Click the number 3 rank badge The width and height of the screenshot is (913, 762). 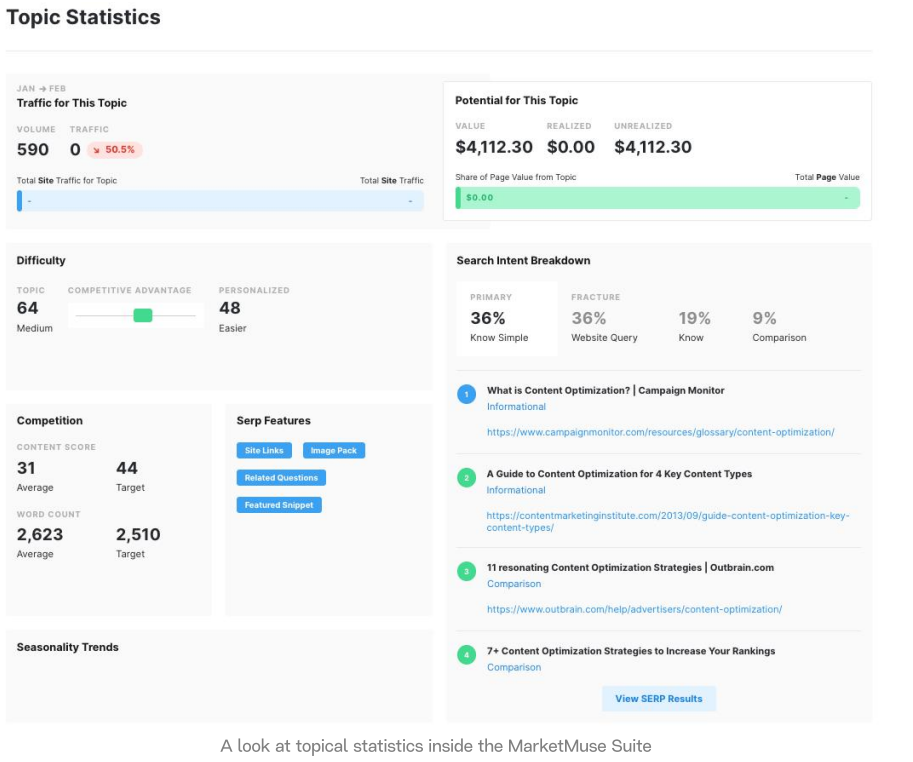pyautogui.click(x=466, y=572)
